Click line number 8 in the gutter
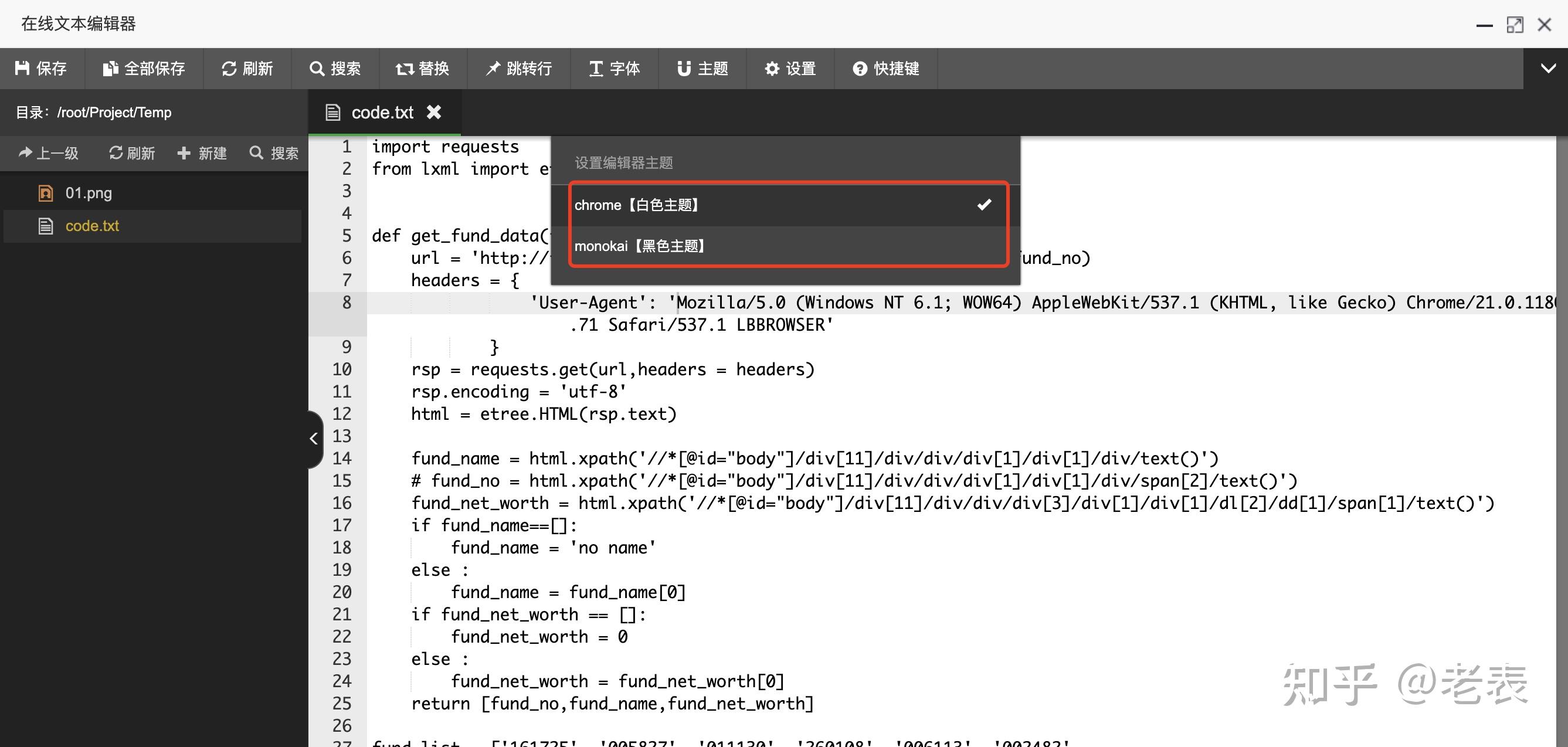Viewport: 1568px width, 747px height. [347, 303]
